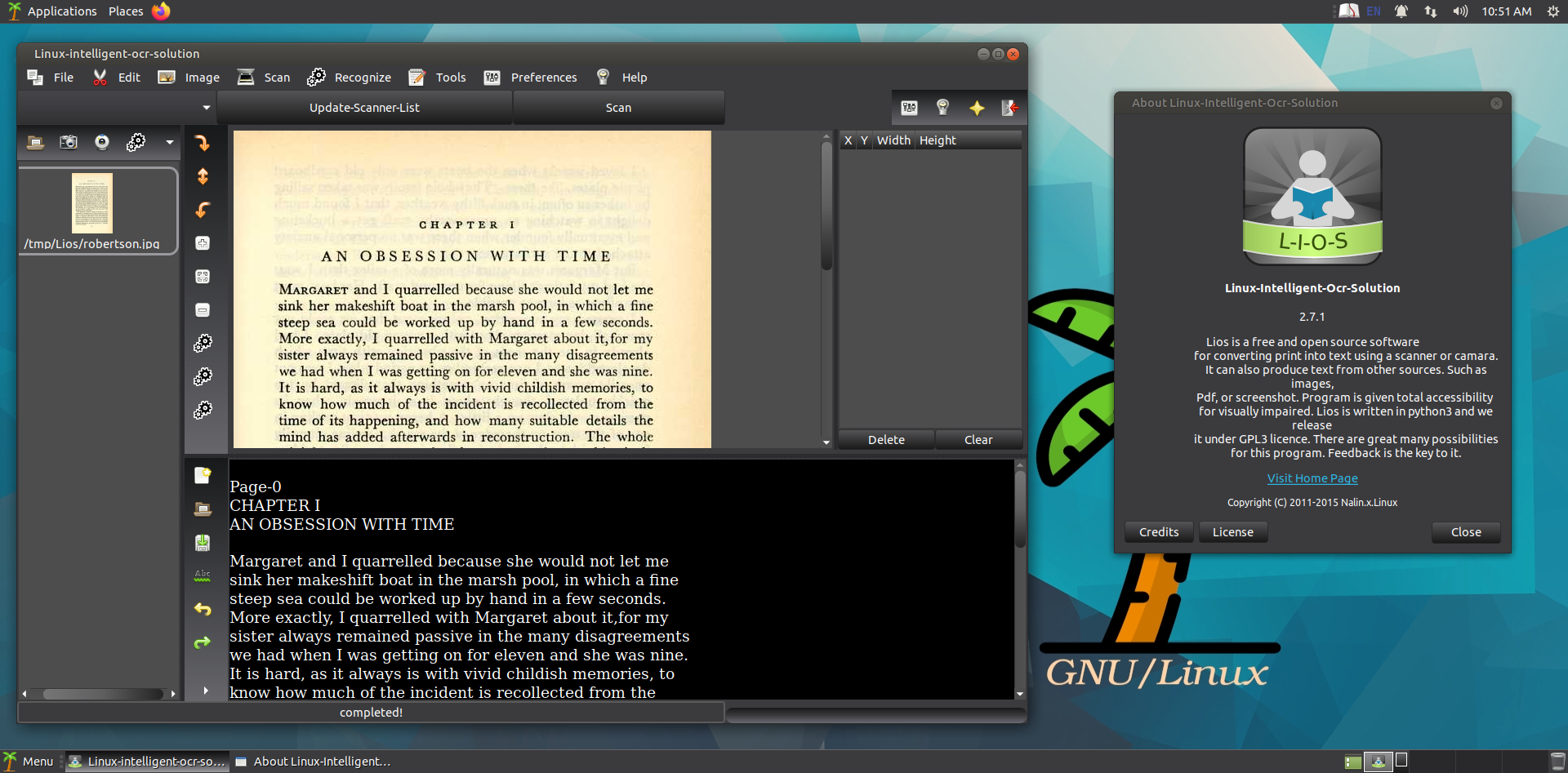This screenshot has height=773, width=1568.
Task: Expand the arrow at the bottom of the text toolbar
Action: pos(205,691)
